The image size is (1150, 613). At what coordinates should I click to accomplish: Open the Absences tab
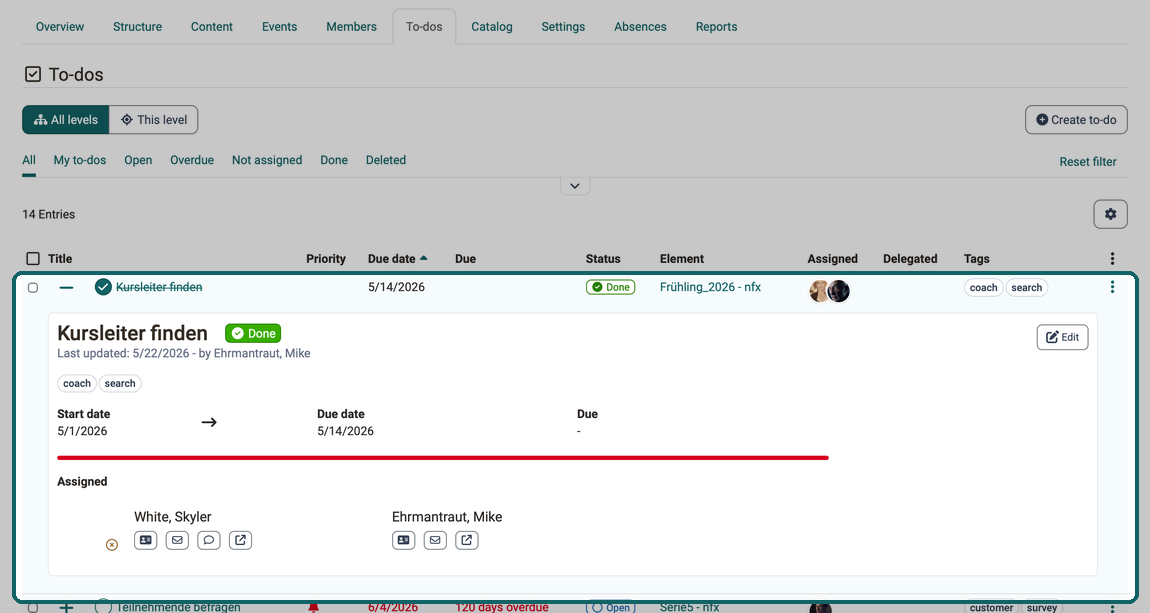[x=640, y=26]
